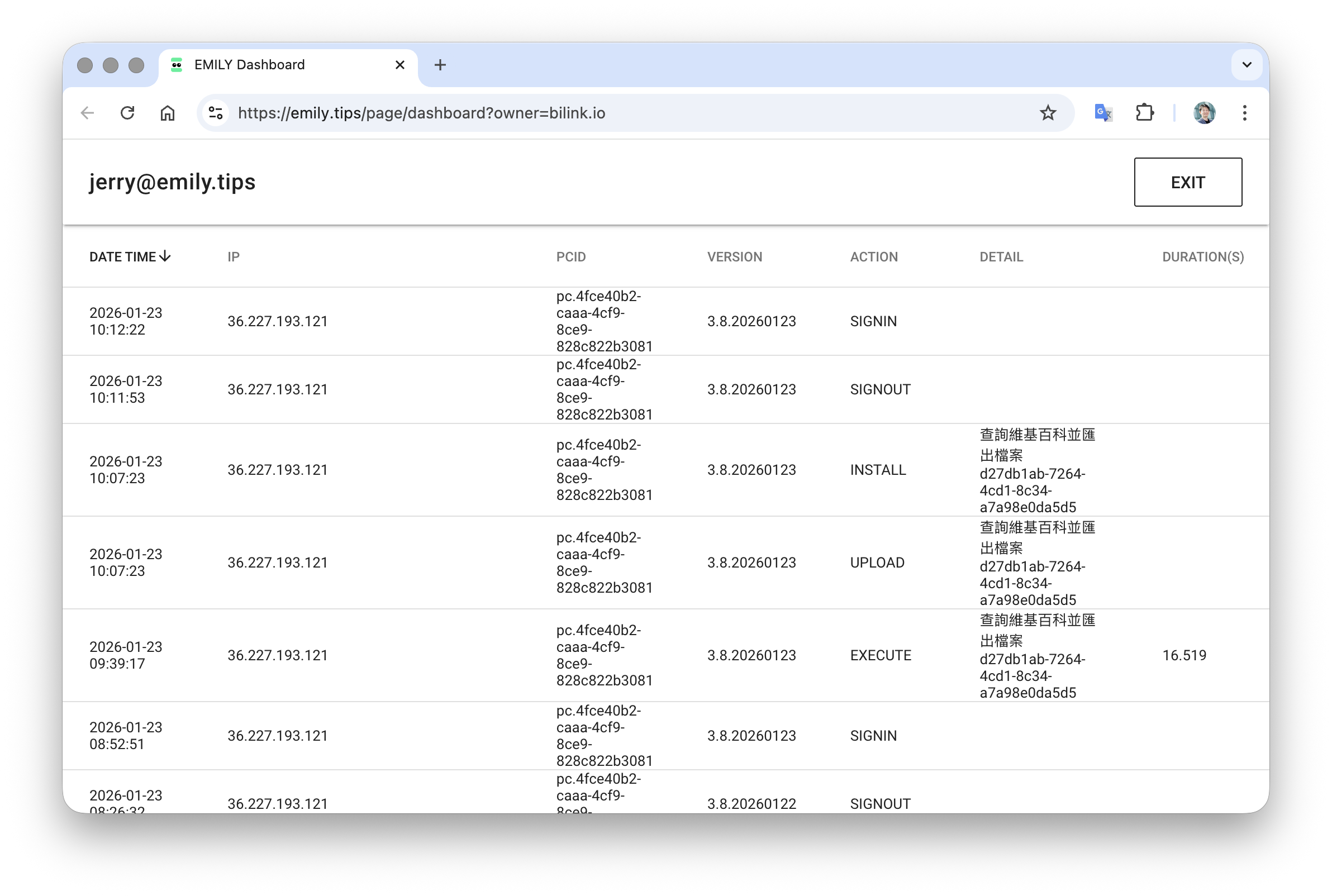Sort by the DURATION(S) column header

1202,257
